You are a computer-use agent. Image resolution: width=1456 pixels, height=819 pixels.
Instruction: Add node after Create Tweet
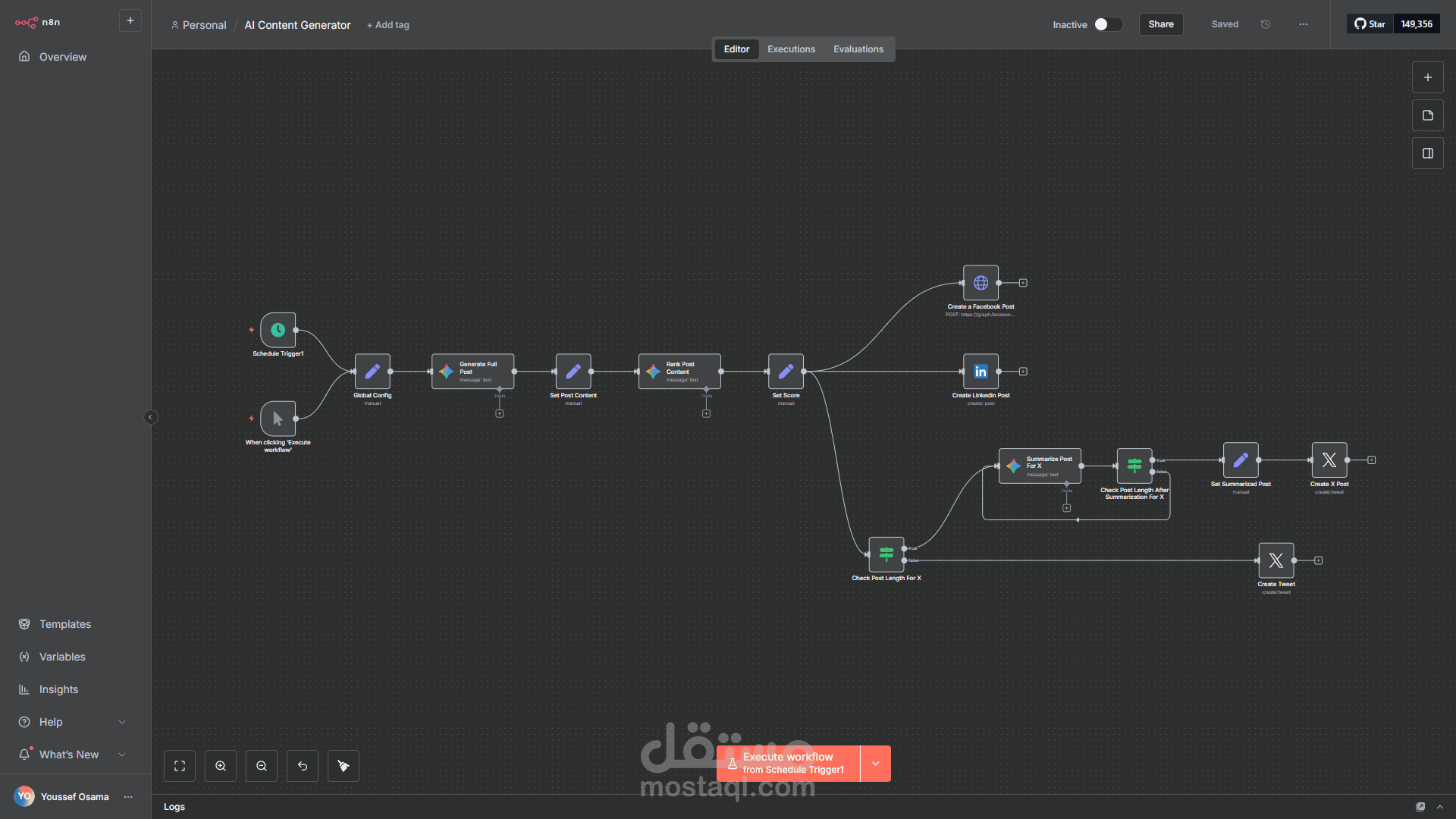[1319, 560]
